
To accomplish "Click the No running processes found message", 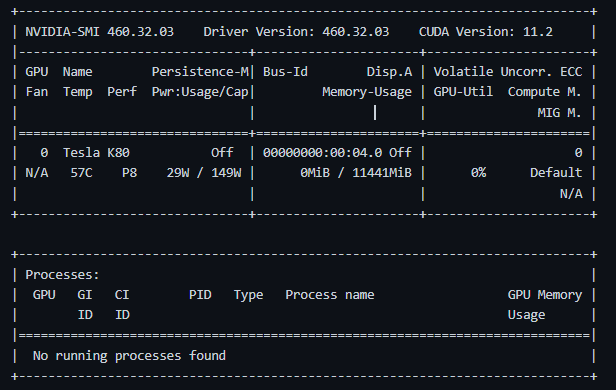I will pos(129,356).
